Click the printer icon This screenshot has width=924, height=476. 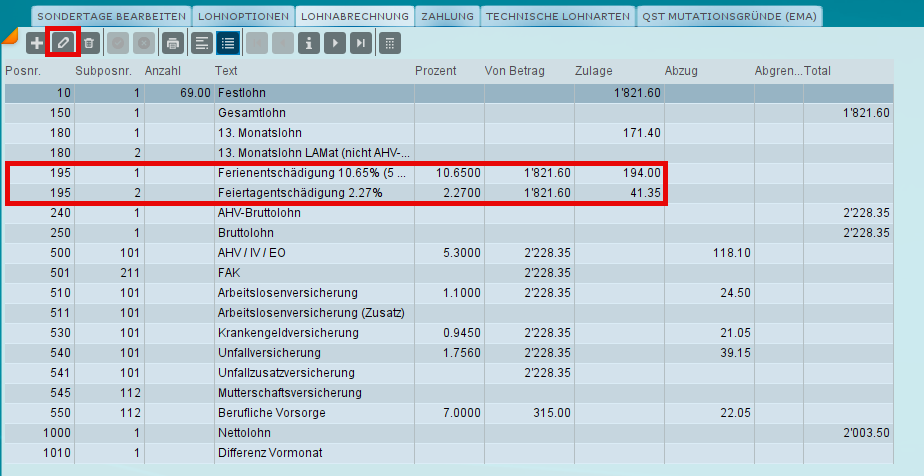pos(173,43)
